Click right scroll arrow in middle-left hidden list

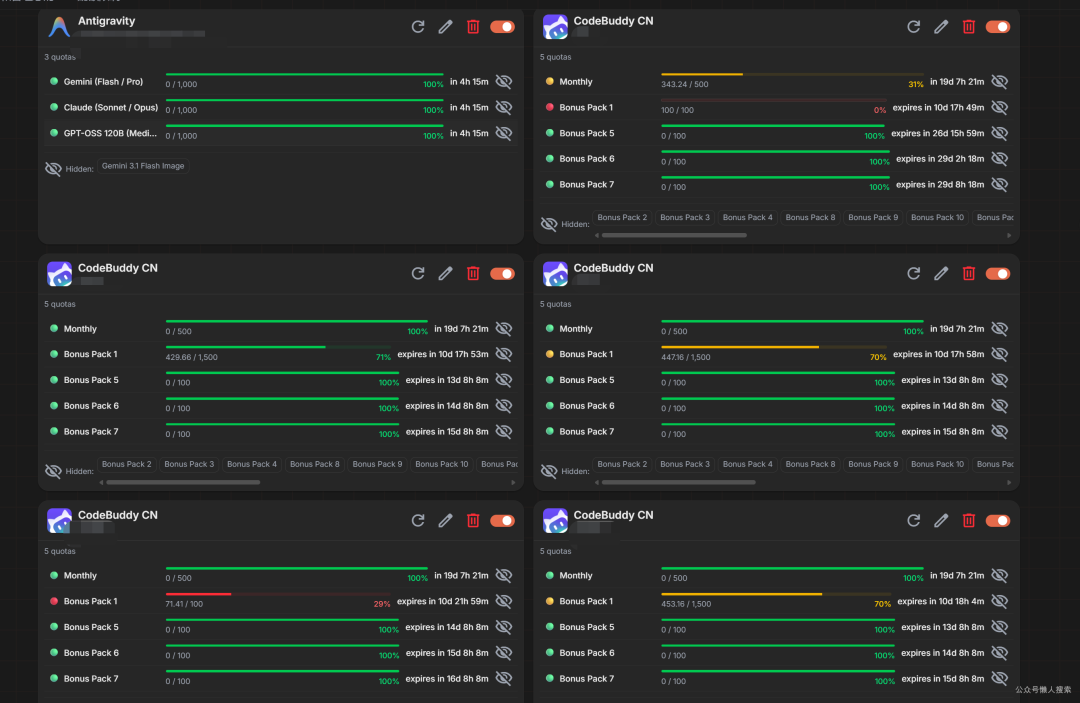coord(513,483)
